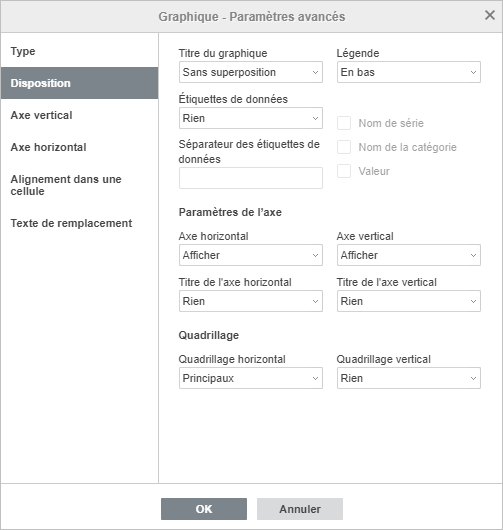The width and height of the screenshot is (503, 530).
Task: Check the Nom de la catégorie checkbox
Action: click(x=344, y=147)
